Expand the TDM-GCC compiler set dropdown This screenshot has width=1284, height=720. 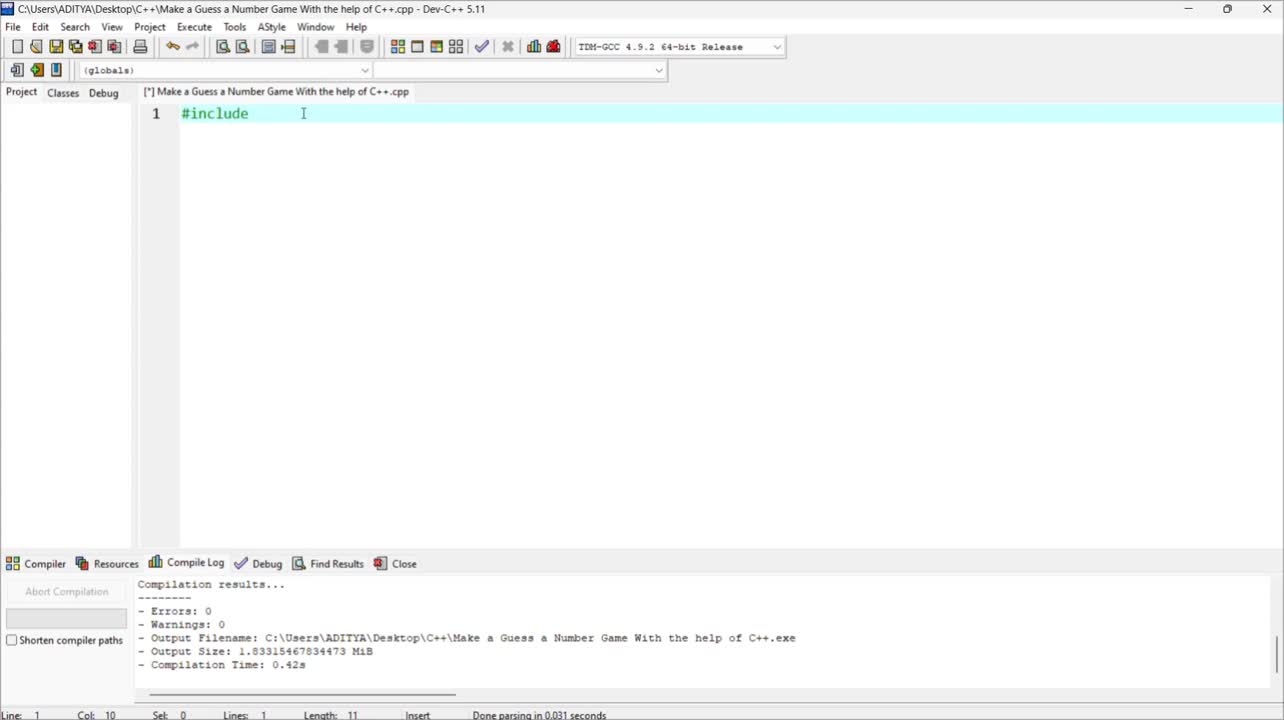(777, 47)
